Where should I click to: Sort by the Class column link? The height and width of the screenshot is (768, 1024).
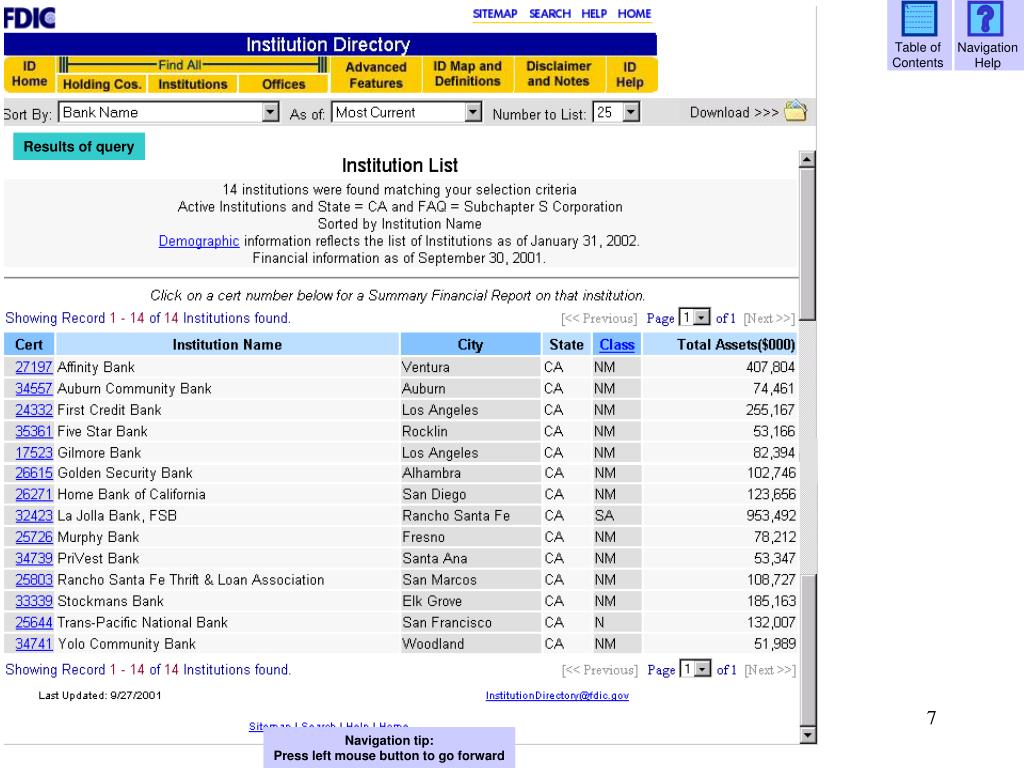pos(617,344)
